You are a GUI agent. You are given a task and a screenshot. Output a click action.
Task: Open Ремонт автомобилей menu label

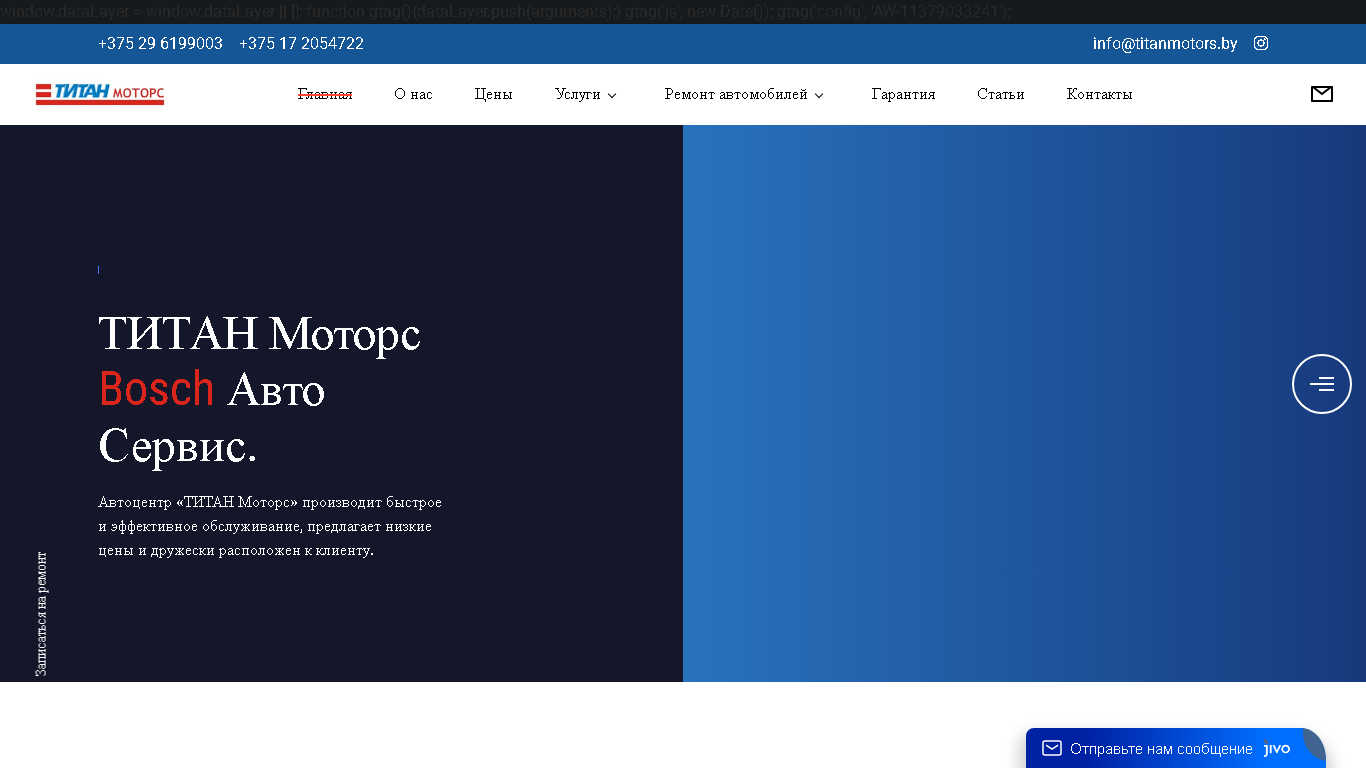point(736,94)
